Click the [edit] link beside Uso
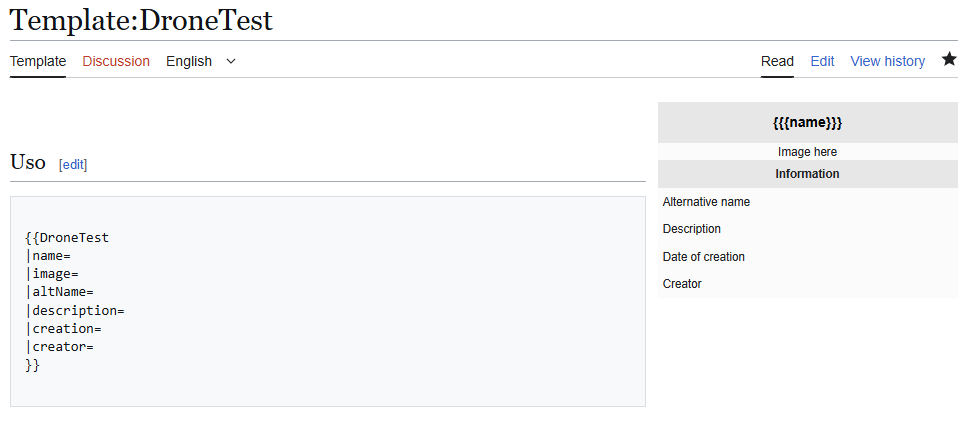The image size is (966, 426). coord(73,165)
